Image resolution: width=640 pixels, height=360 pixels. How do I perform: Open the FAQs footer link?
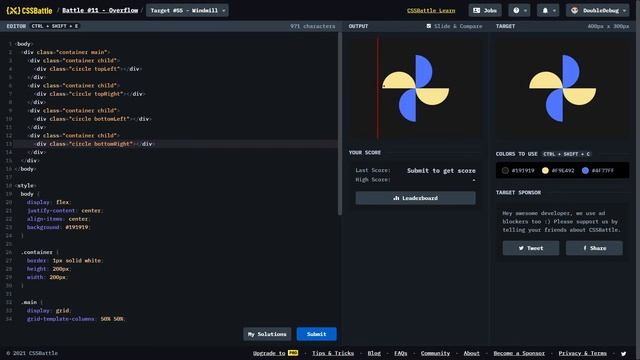click(400, 353)
